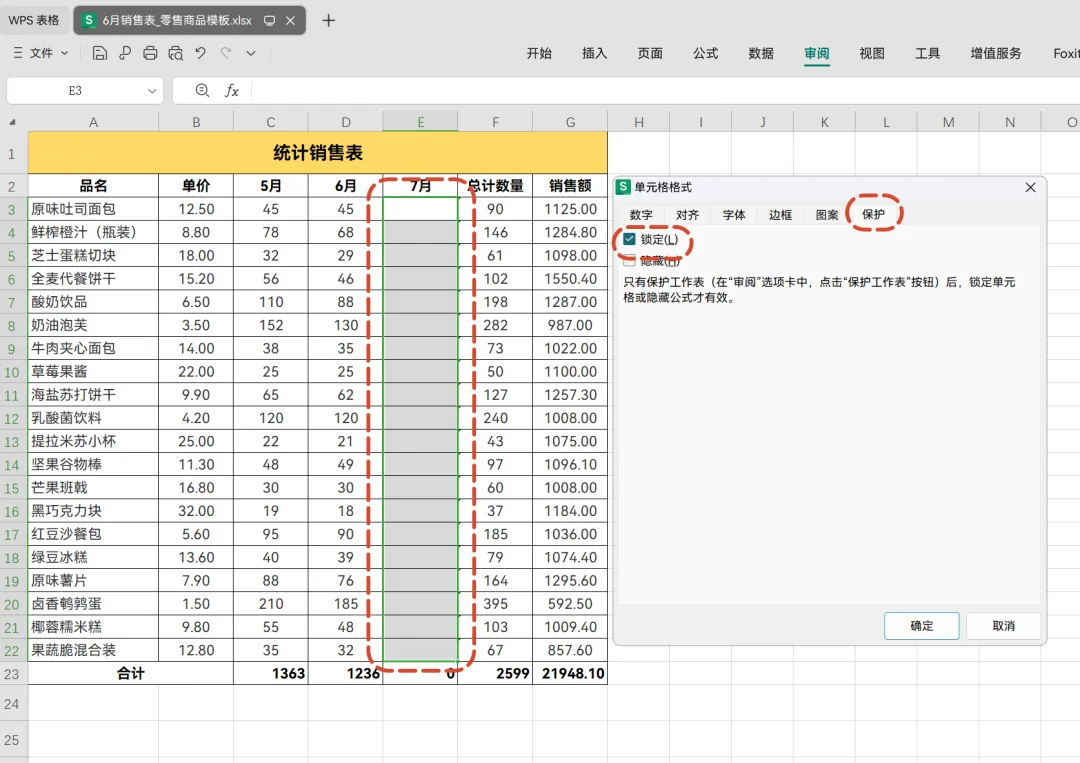Click the 合计 cell
Viewport: 1080px width, 763px height.
coord(131,673)
